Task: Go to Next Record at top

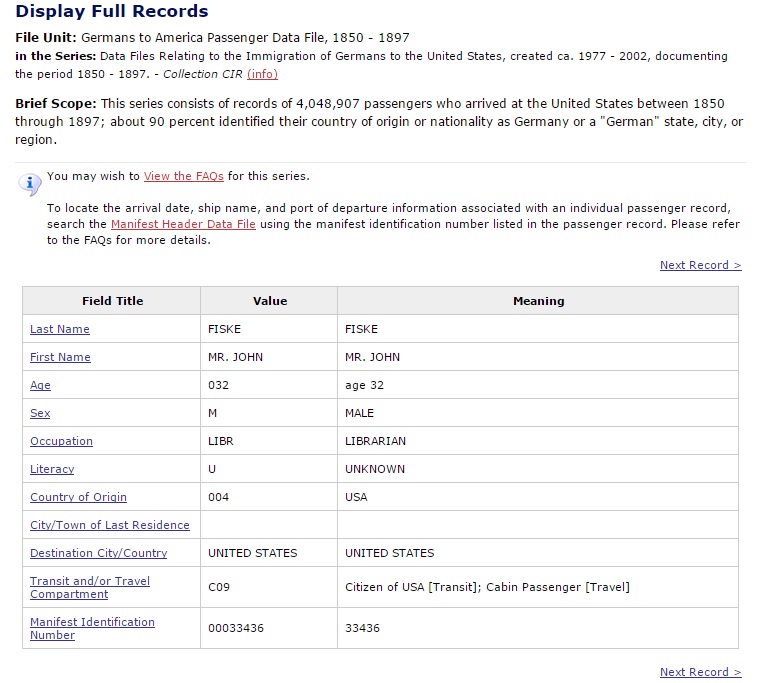Action: [700, 265]
